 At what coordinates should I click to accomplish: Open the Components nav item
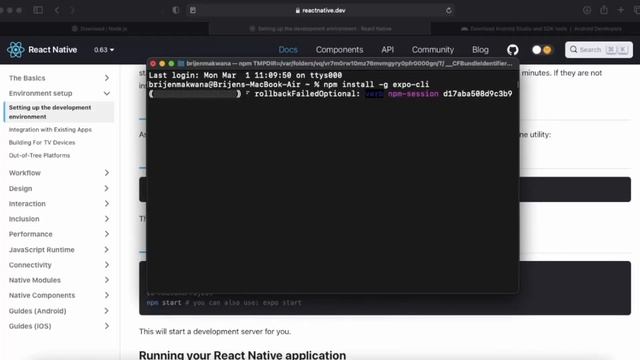pos(339,50)
